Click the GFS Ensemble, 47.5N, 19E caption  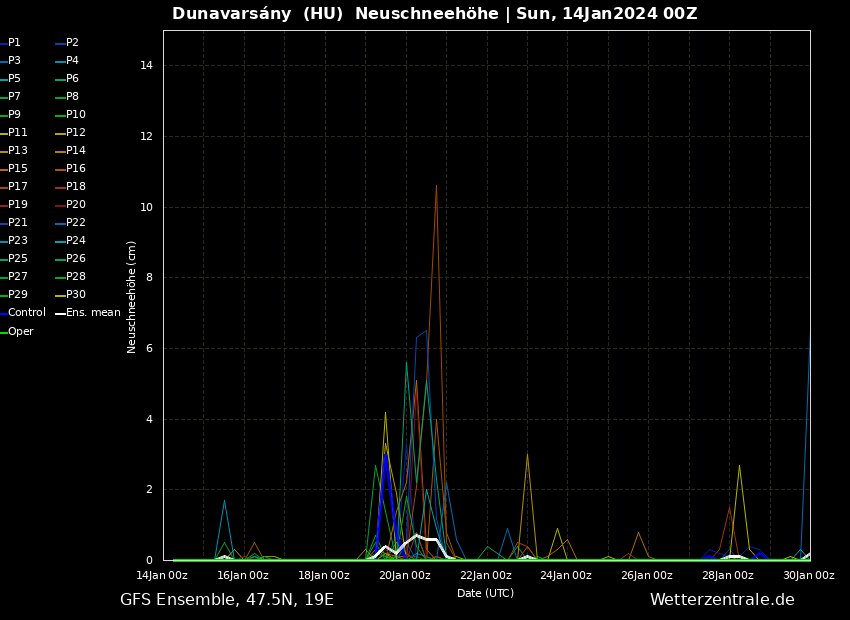click(227, 600)
